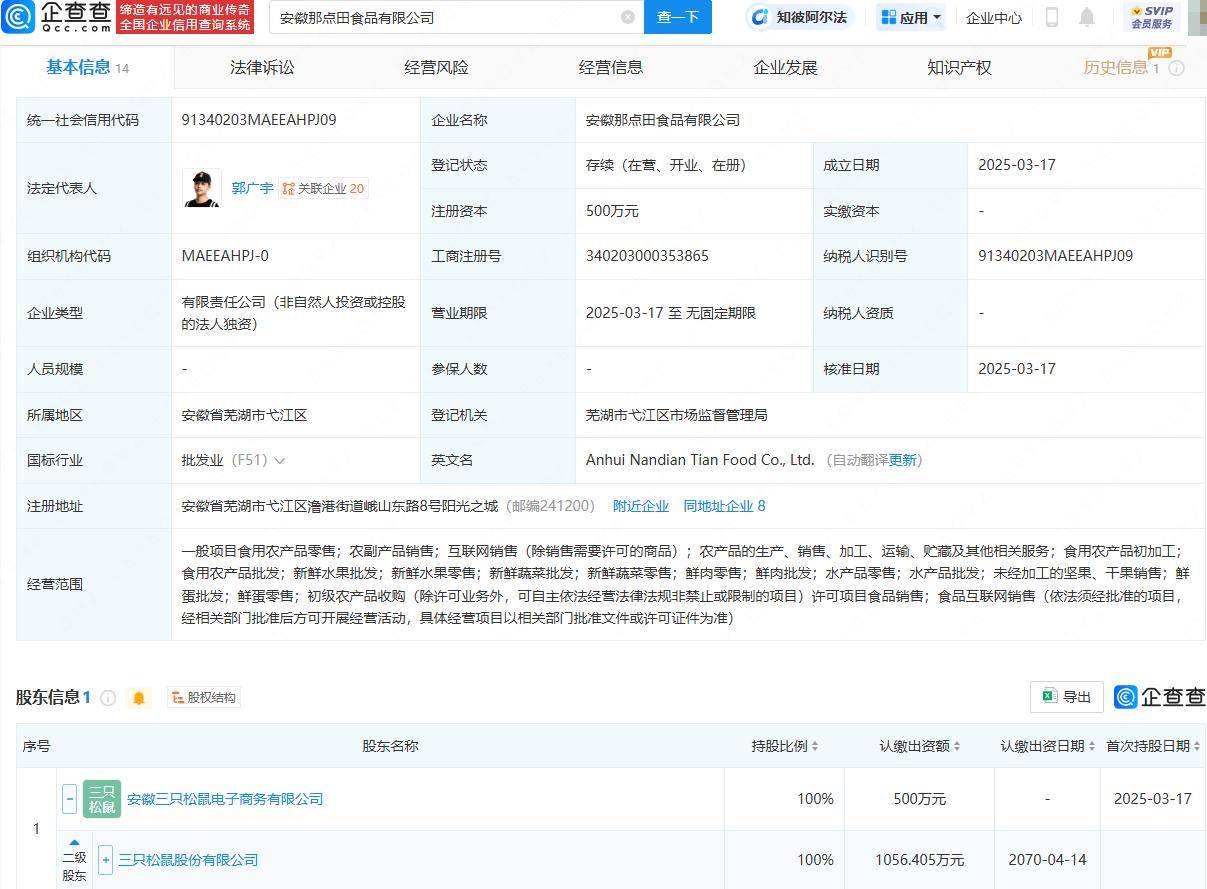Click the 股东名称 column header

click(390, 746)
